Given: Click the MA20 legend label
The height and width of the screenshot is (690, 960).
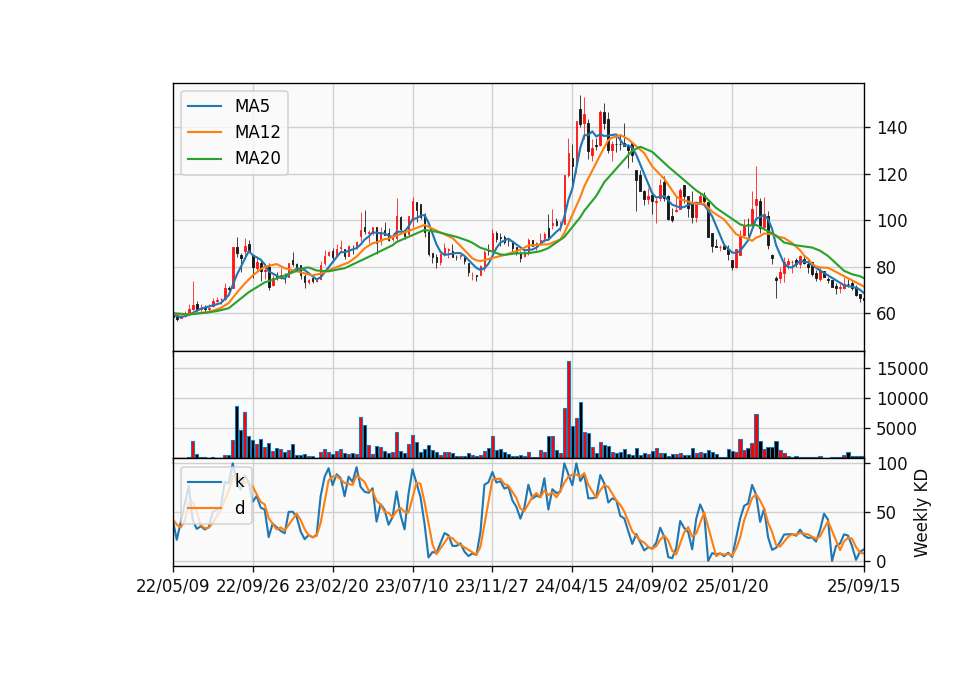Looking at the screenshot, I should pyautogui.click(x=257, y=158).
